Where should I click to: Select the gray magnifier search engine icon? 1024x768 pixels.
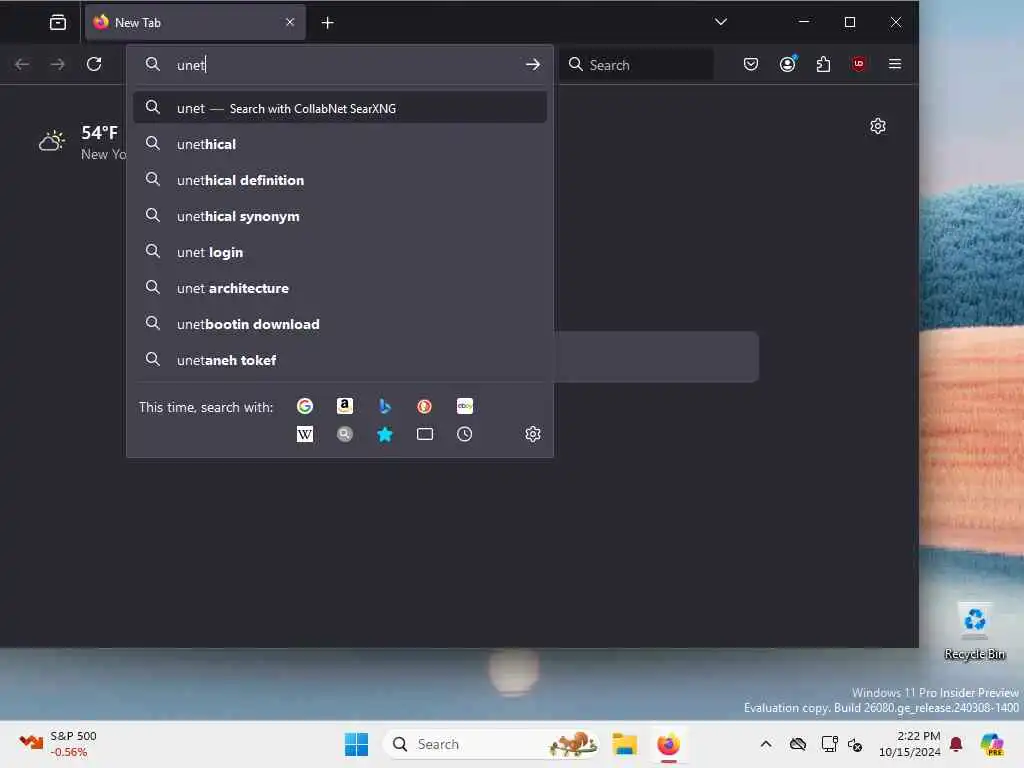tap(345, 434)
